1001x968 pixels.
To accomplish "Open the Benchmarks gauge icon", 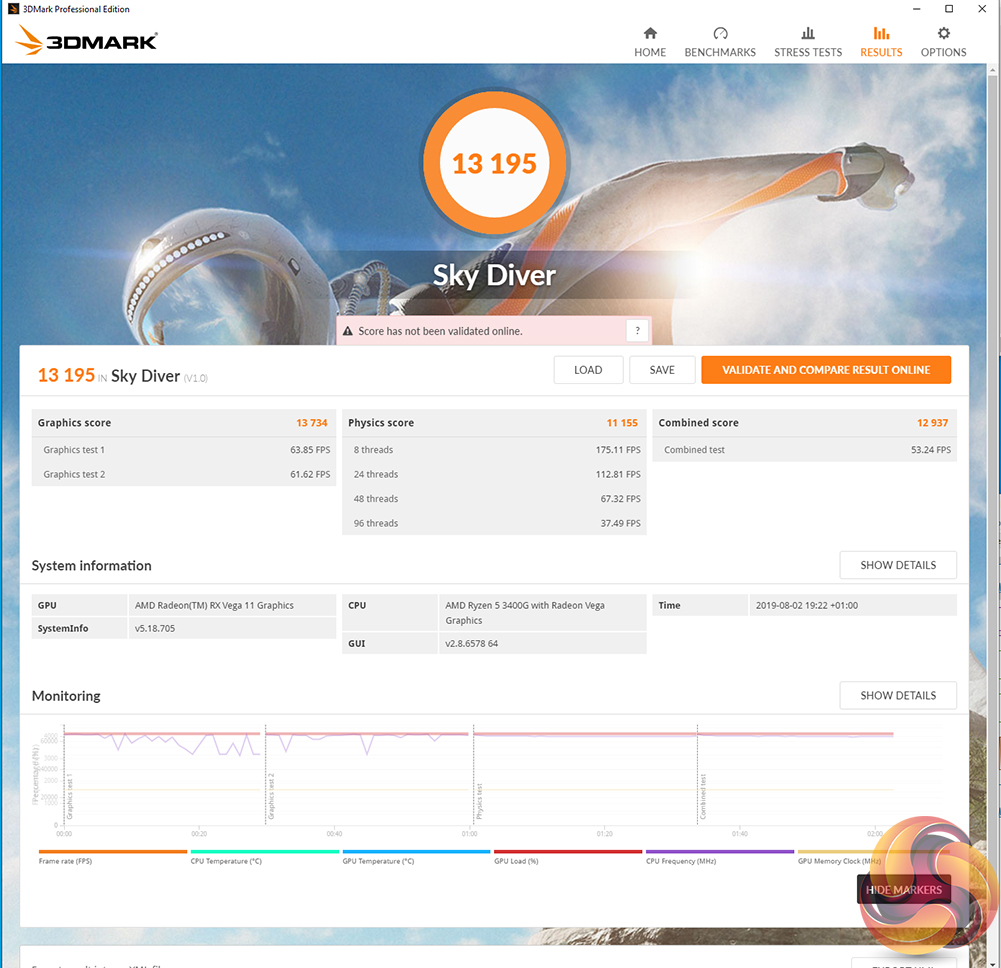I will (720, 34).
